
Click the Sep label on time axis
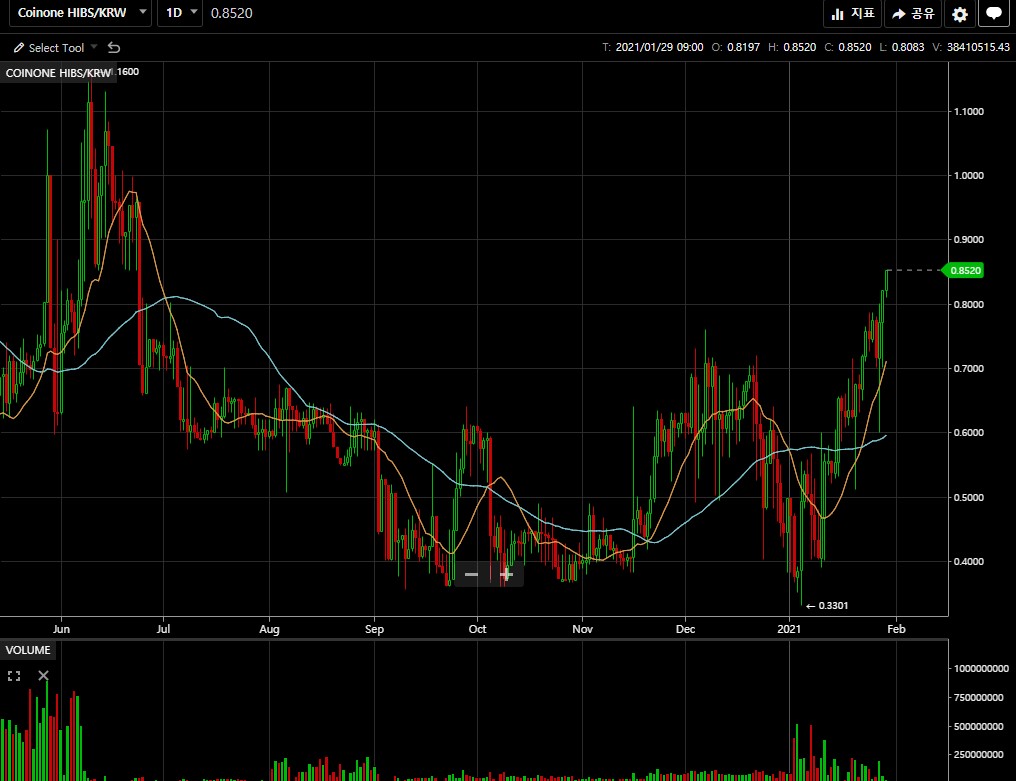pyautogui.click(x=375, y=629)
